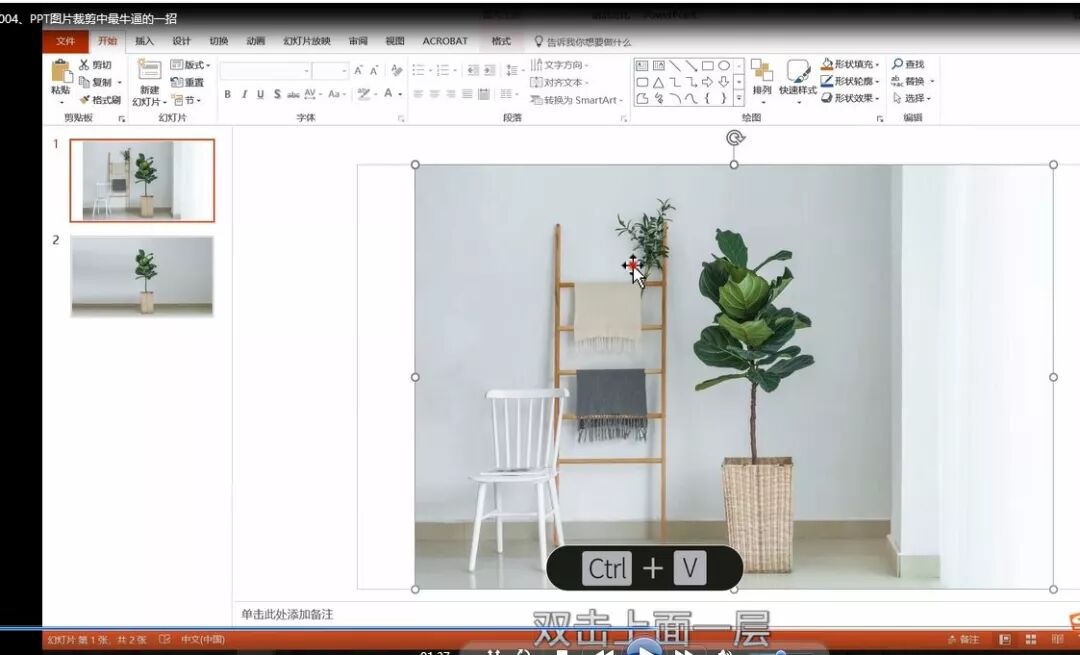This screenshot has height=655, width=1080.
Task: Click Replace (替换) button
Action: click(x=911, y=81)
